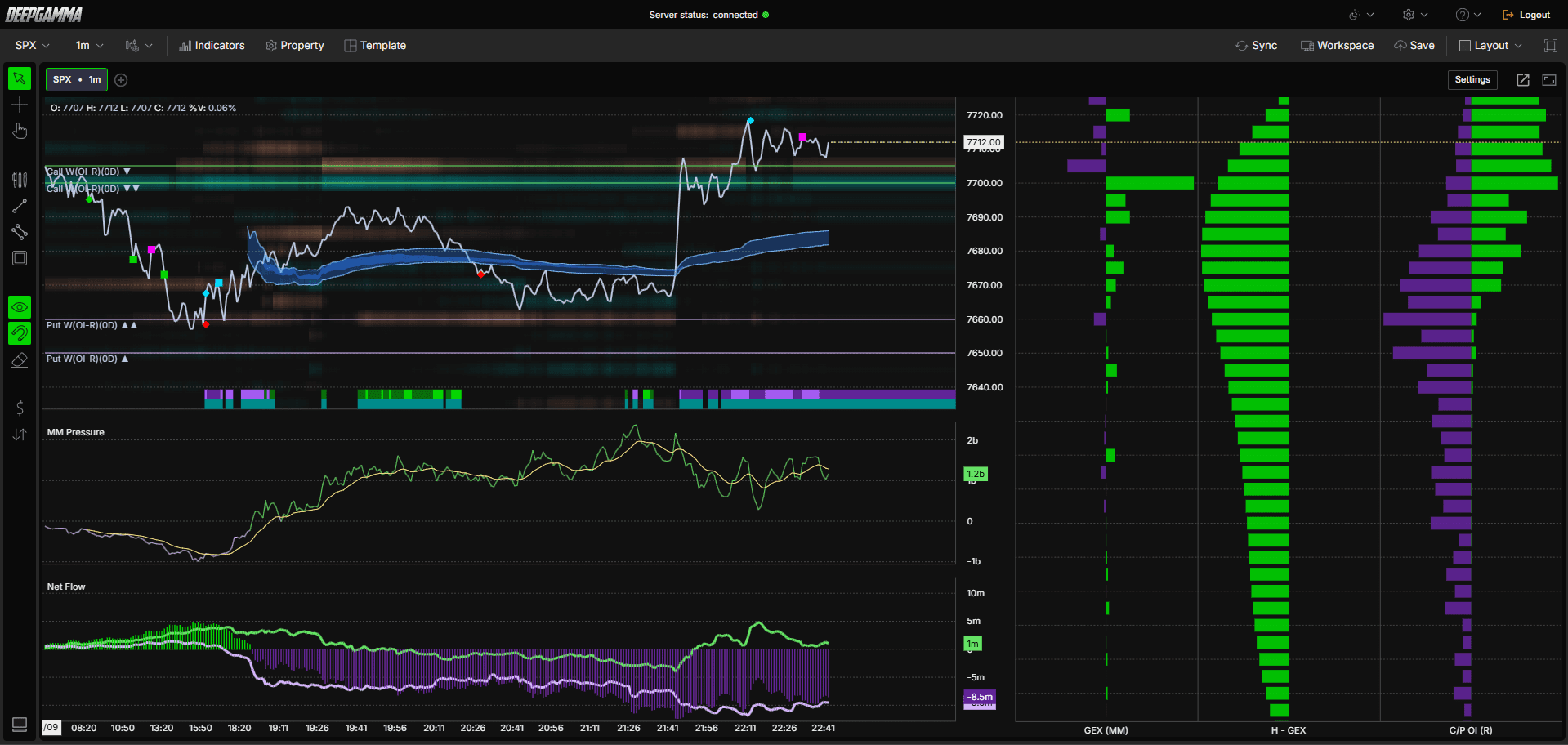Pop out the chart panel in new window
Viewport: 1568px width, 745px height.
[1523, 79]
